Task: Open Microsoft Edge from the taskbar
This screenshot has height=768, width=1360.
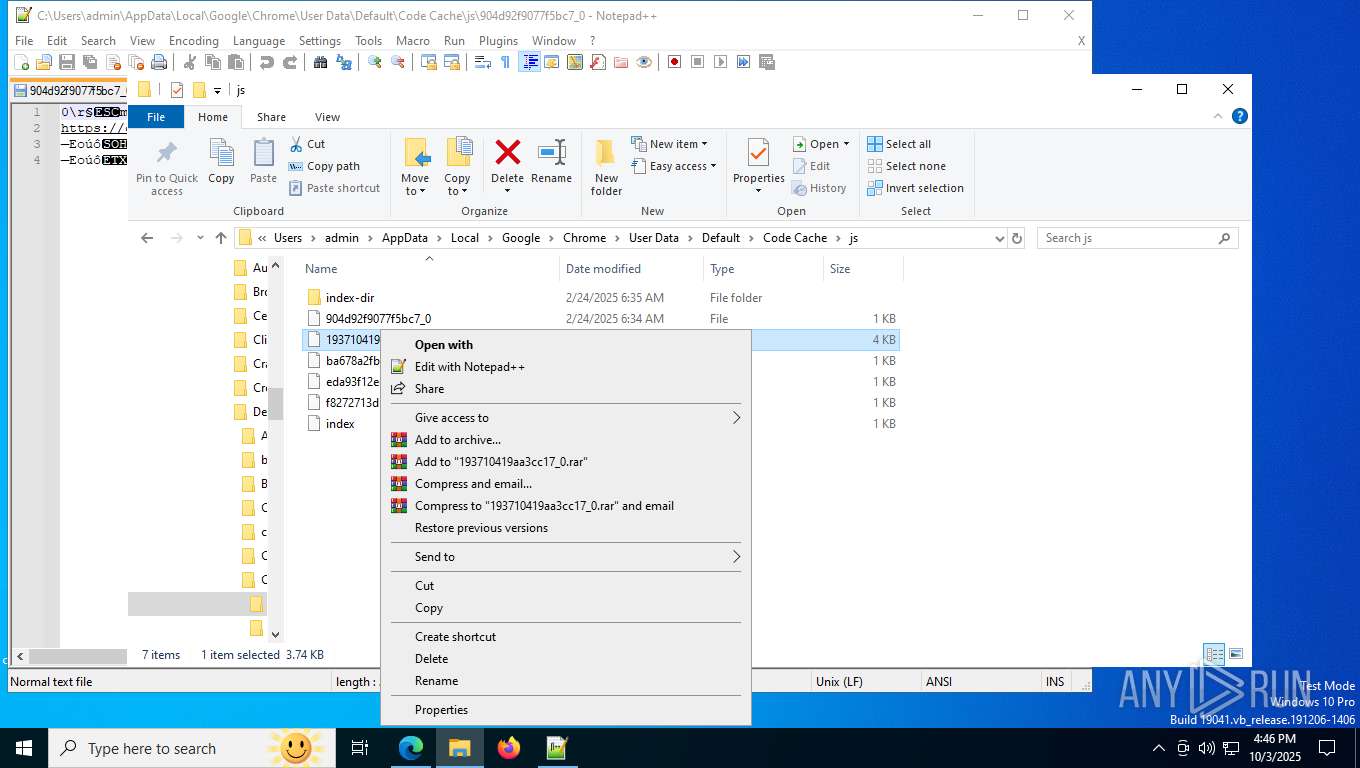Action: tap(411, 748)
